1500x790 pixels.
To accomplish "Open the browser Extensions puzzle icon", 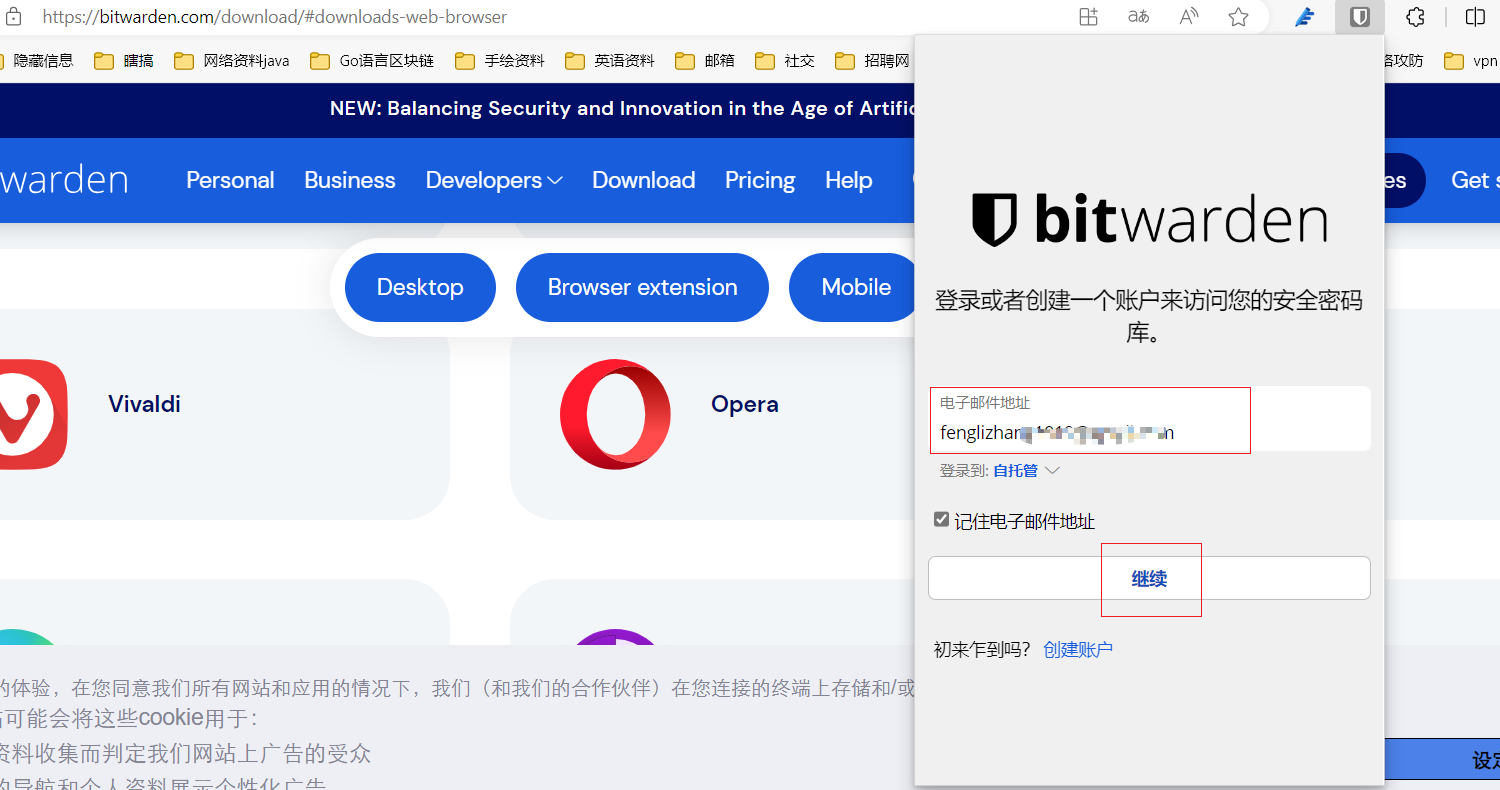I will (1415, 17).
